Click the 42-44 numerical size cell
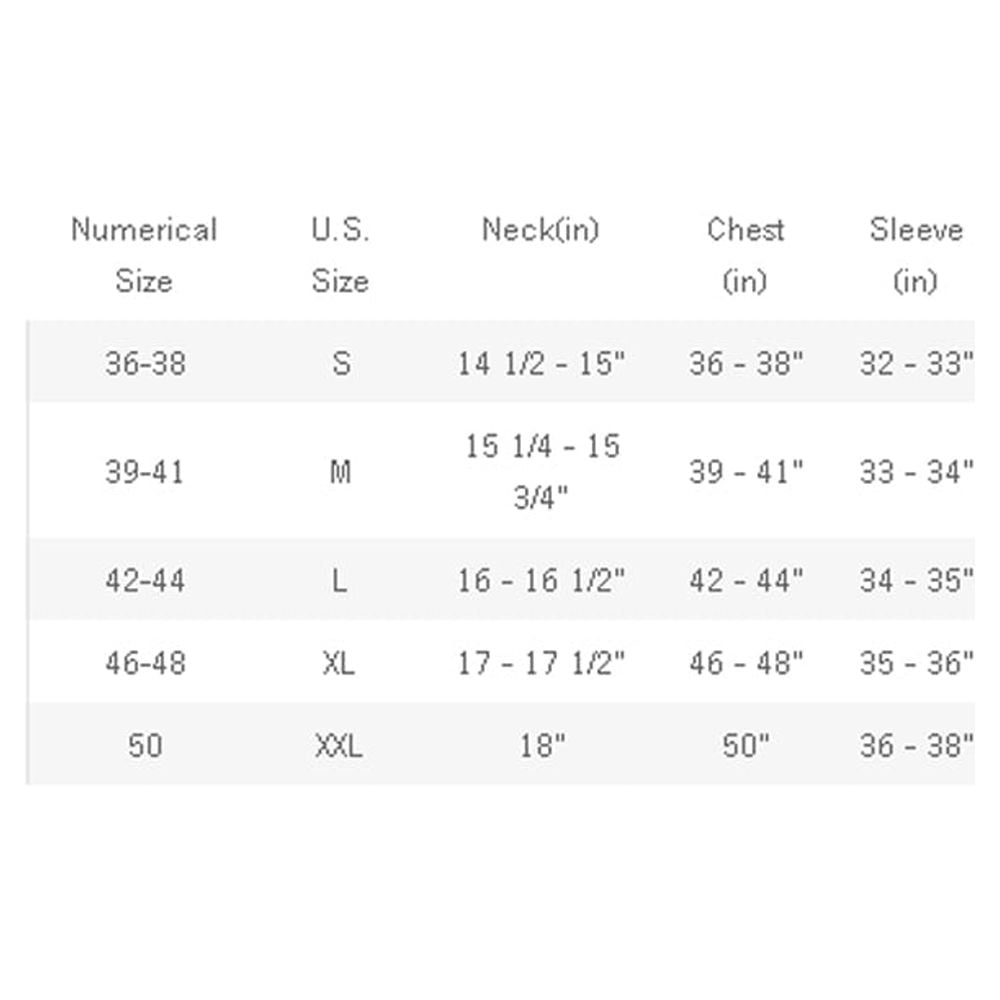The height and width of the screenshot is (1000, 1000). [145, 580]
